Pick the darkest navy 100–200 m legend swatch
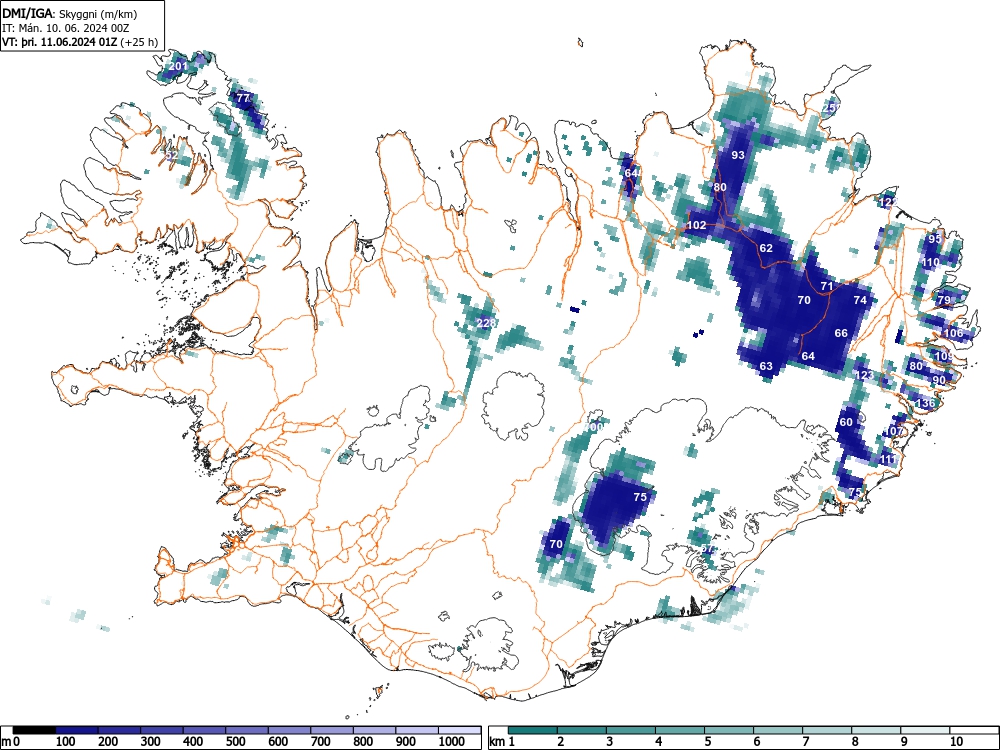The height and width of the screenshot is (750, 1000). [x=77, y=730]
